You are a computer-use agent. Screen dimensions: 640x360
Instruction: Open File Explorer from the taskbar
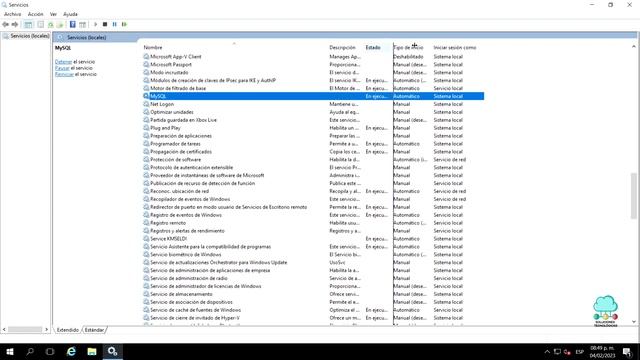coord(92,351)
